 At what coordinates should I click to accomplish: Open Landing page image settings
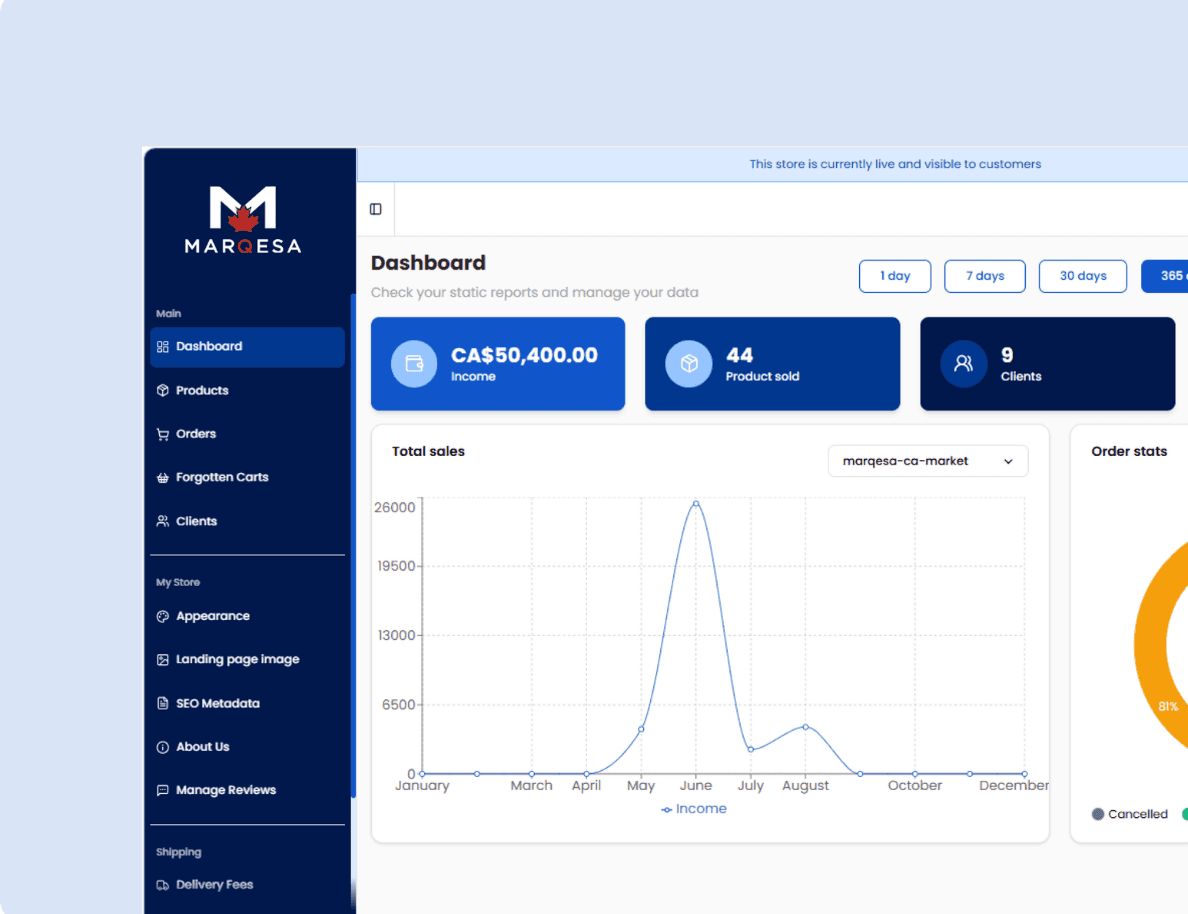pyautogui.click(x=247, y=659)
